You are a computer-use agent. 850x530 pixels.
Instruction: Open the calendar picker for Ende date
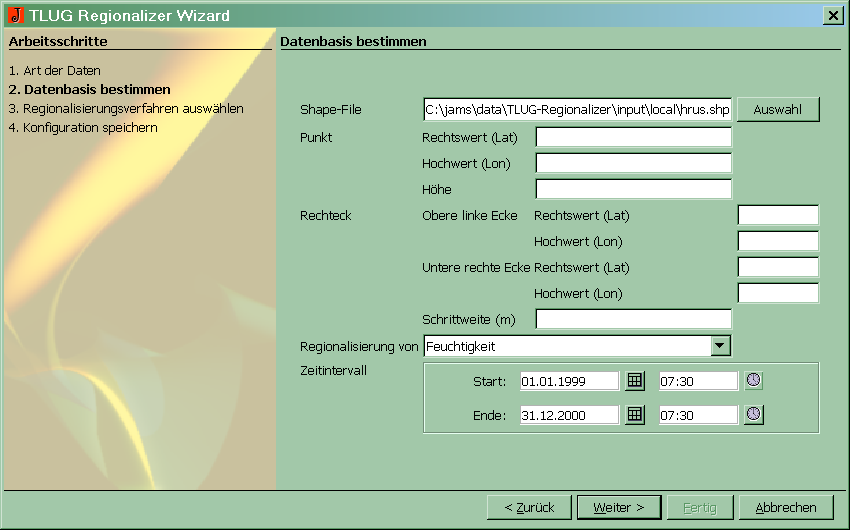[x=635, y=415]
